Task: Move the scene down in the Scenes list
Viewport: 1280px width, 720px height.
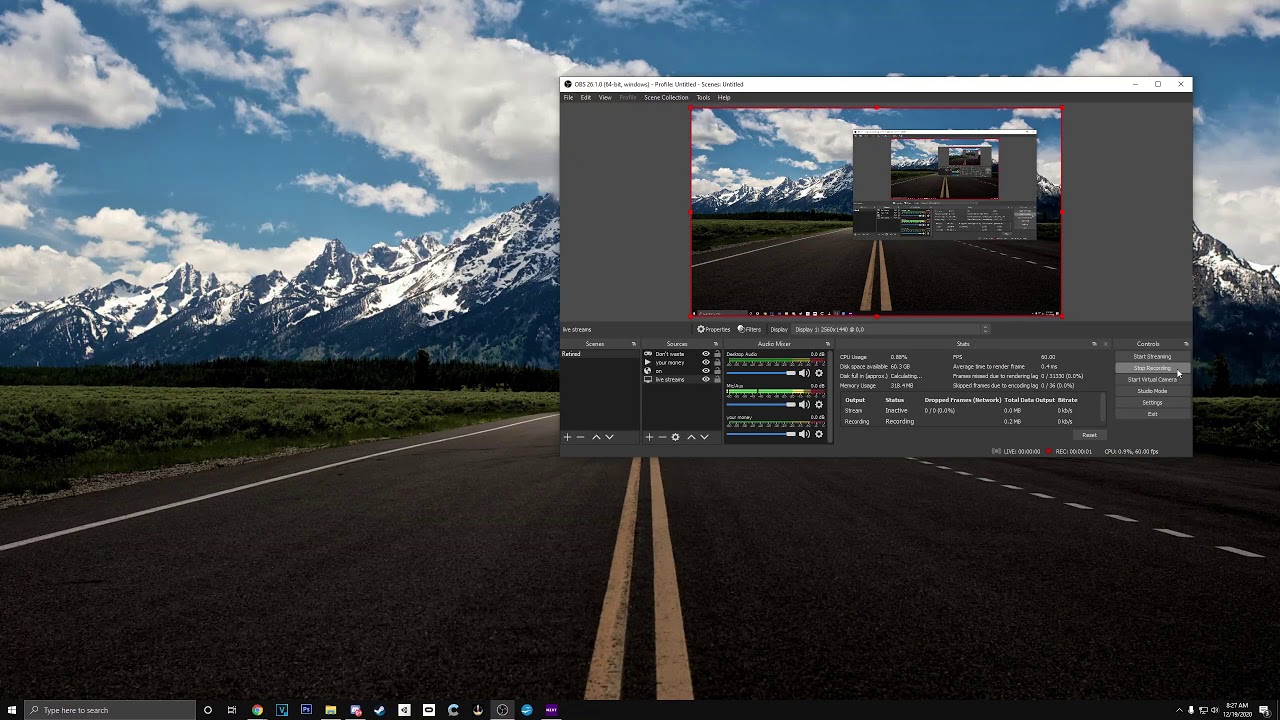Action: pos(609,437)
